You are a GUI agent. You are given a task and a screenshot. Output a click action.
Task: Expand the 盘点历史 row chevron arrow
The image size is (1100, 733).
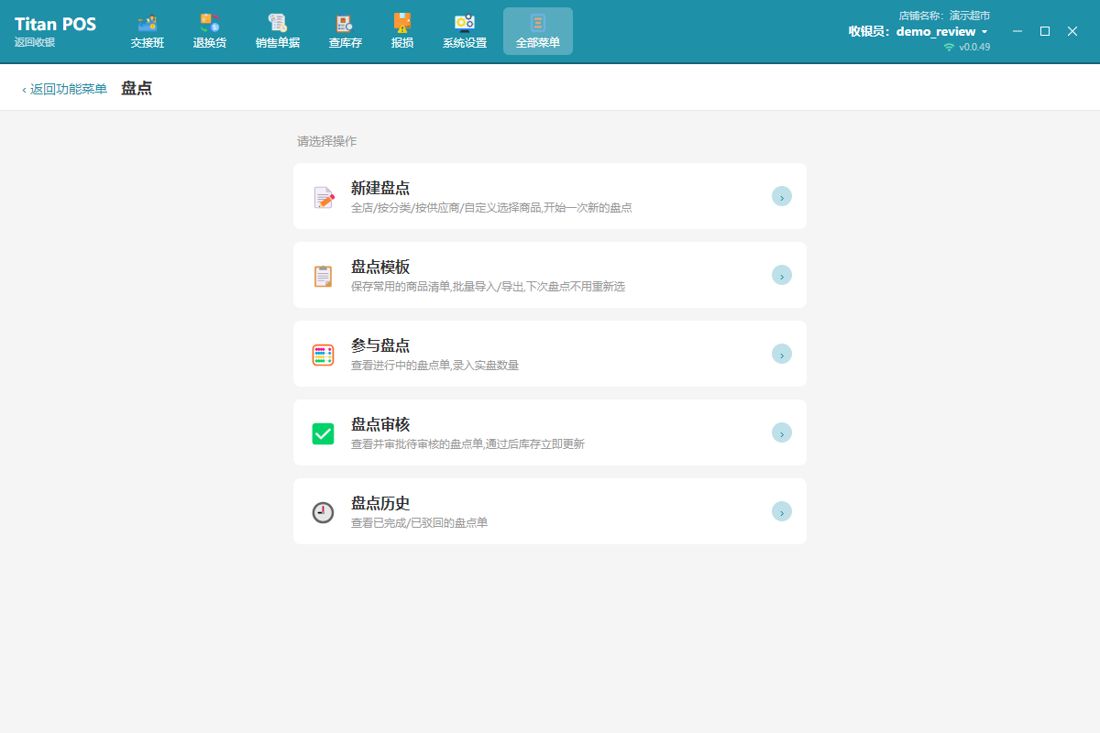coord(782,511)
